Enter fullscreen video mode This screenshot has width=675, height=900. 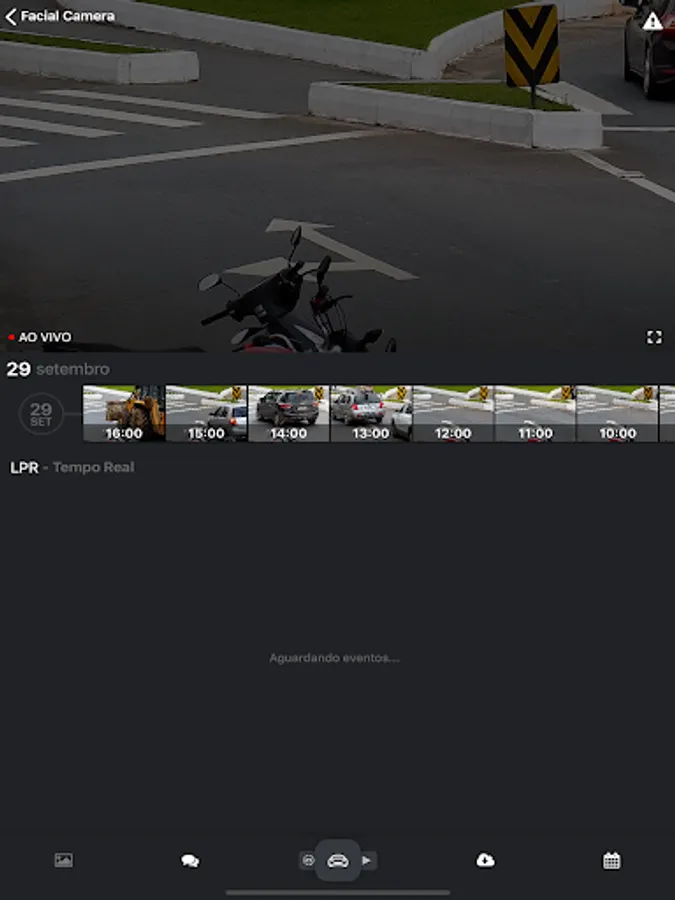(x=654, y=337)
